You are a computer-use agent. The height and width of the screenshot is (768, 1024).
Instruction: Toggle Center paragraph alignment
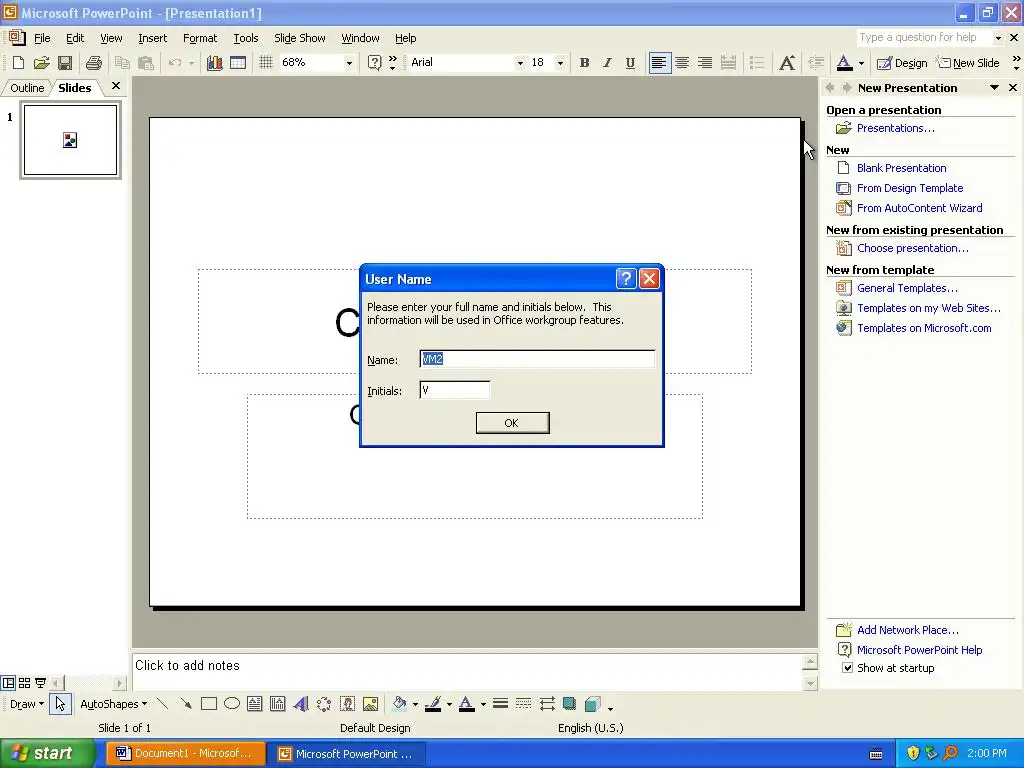click(x=682, y=63)
